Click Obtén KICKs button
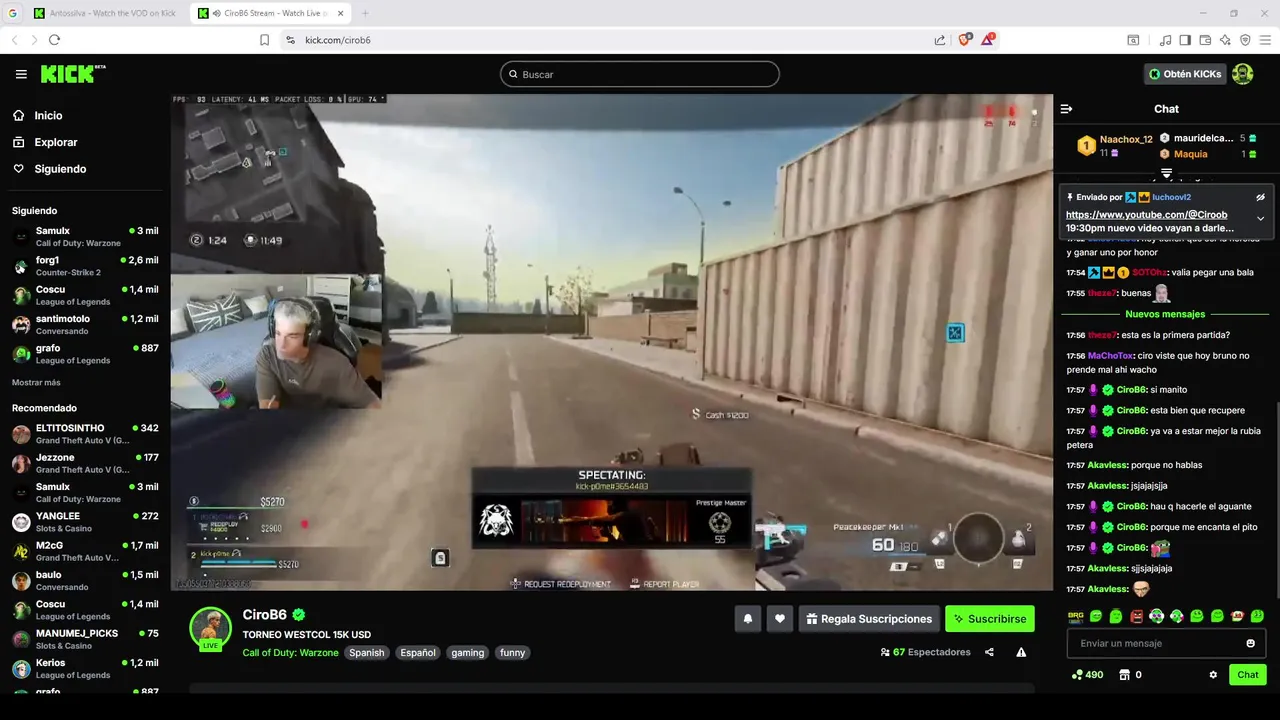The image size is (1280, 720). click(x=1185, y=74)
